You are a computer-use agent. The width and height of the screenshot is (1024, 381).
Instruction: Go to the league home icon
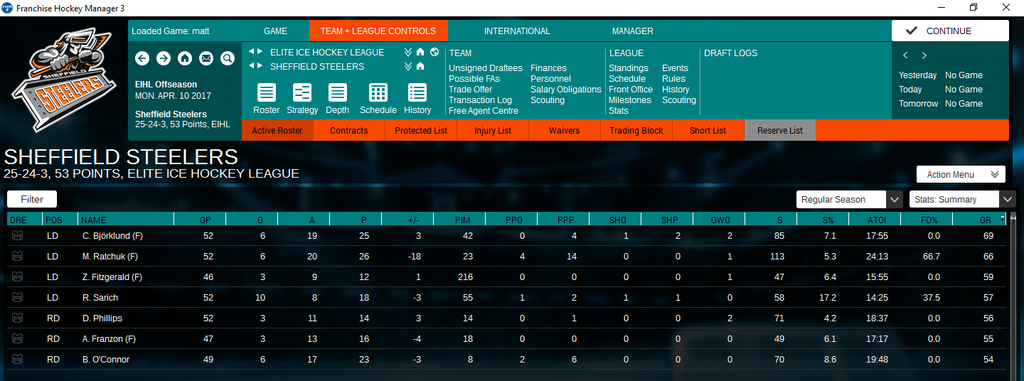(x=421, y=52)
